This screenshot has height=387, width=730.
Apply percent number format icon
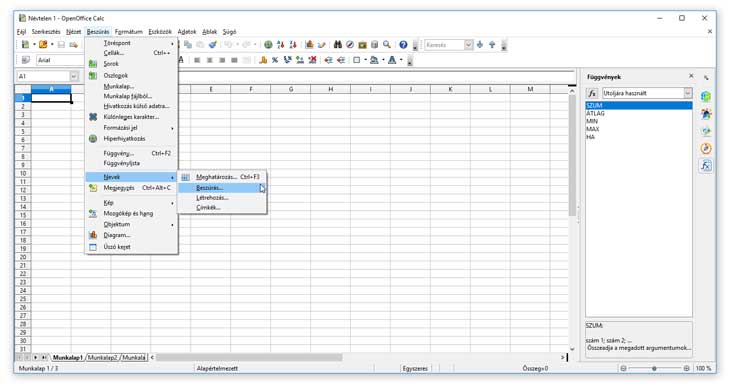coord(275,60)
